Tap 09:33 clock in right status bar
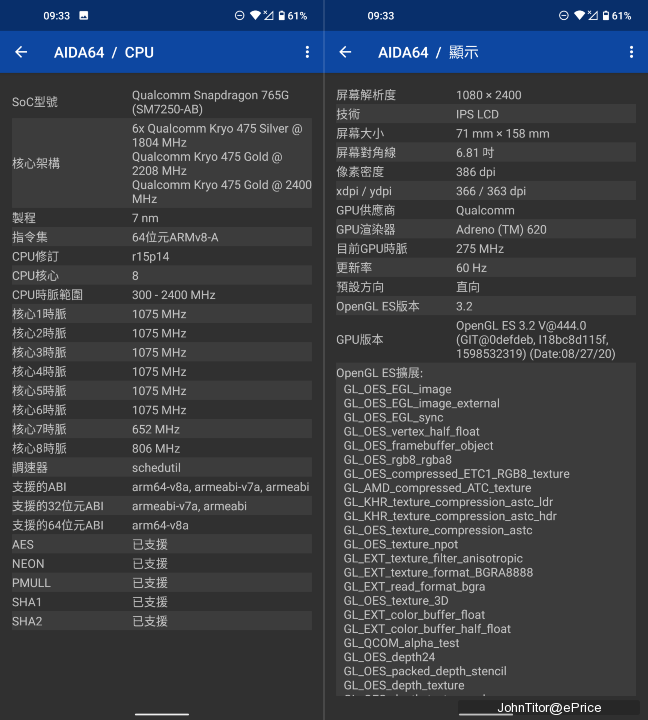 (x=380, y=16)
